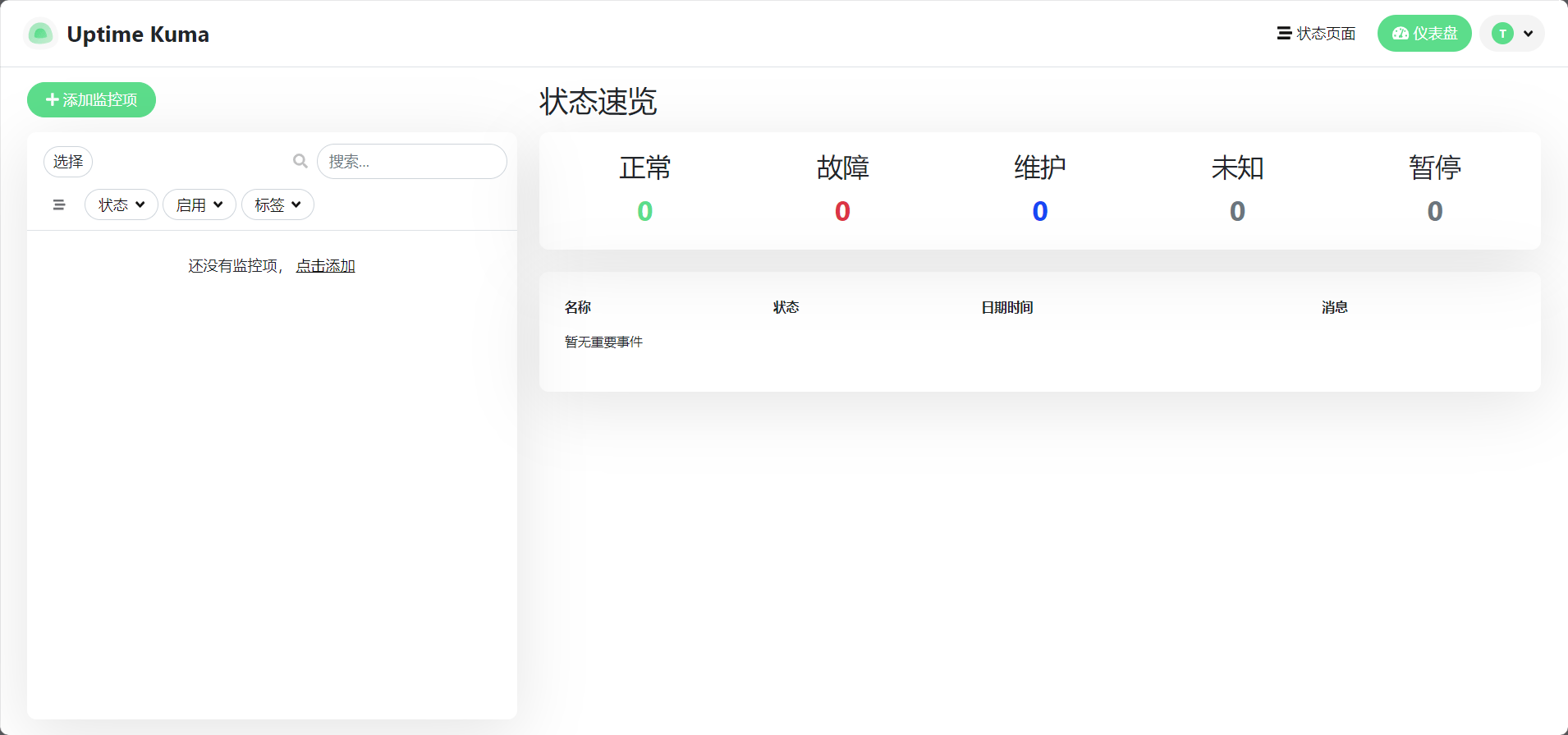Click the red 故障 count number
The width and height of the screenshot is (1568, 735).
pyautogui.click(x=842, y=212)
